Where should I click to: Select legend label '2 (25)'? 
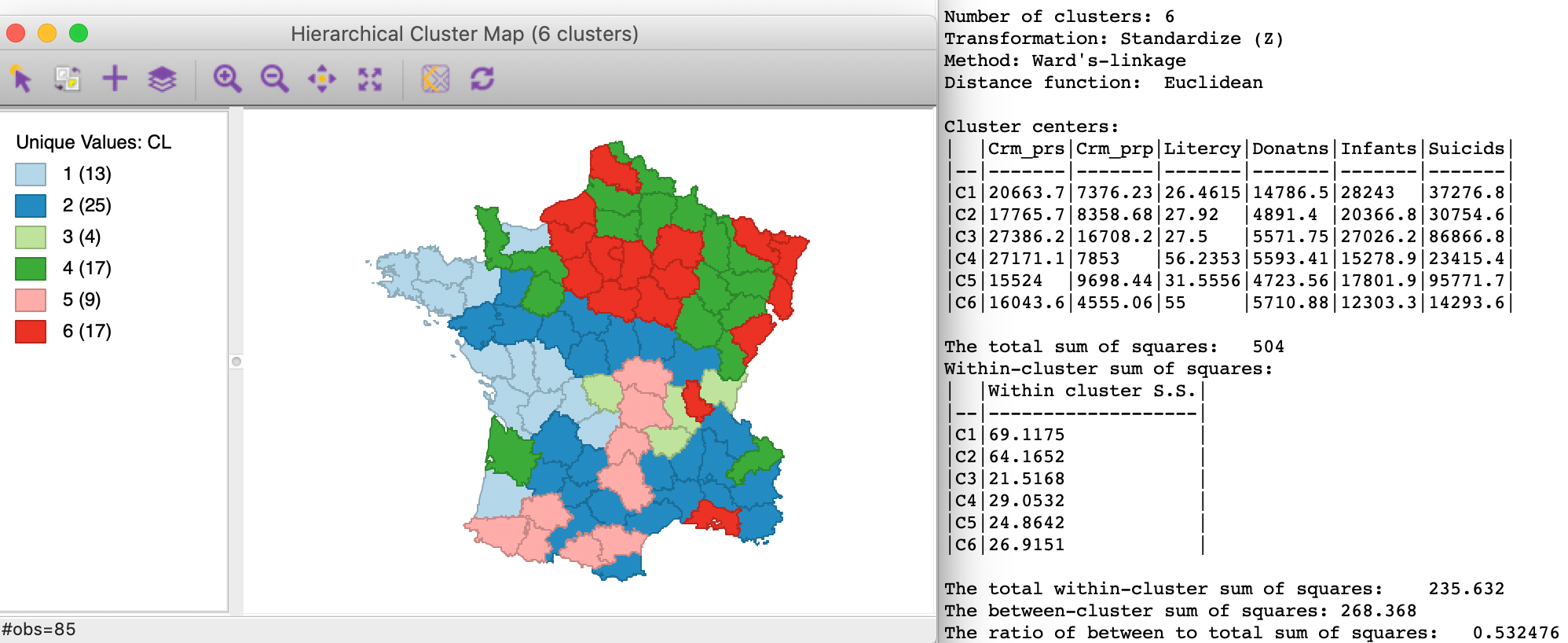click(x=87, y=205)
